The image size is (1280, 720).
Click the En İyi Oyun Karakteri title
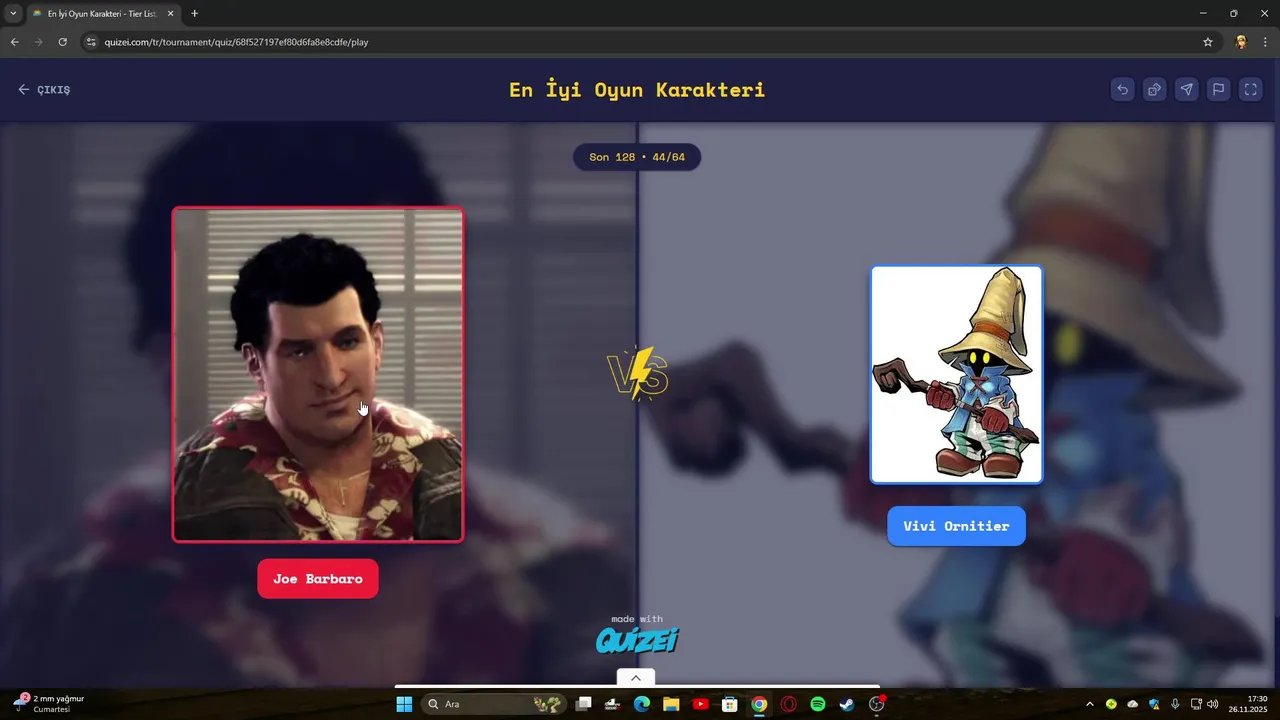(x=637, y=90)
